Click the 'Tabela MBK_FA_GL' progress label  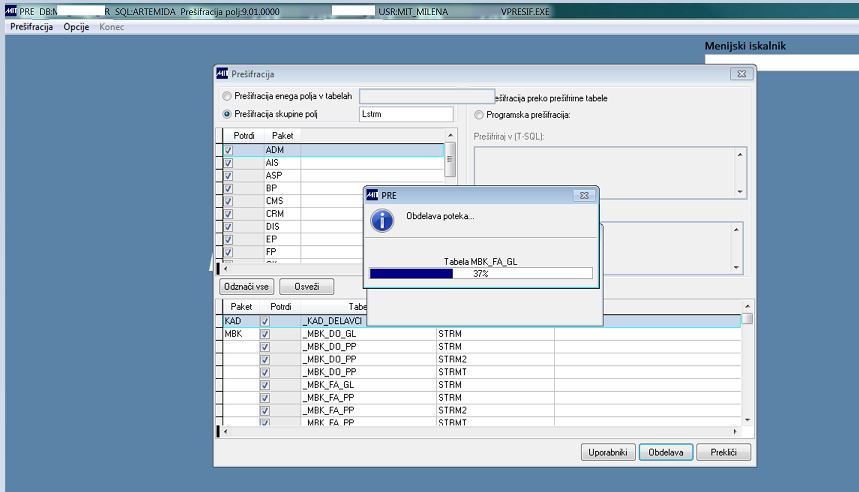tap(480, 262)
